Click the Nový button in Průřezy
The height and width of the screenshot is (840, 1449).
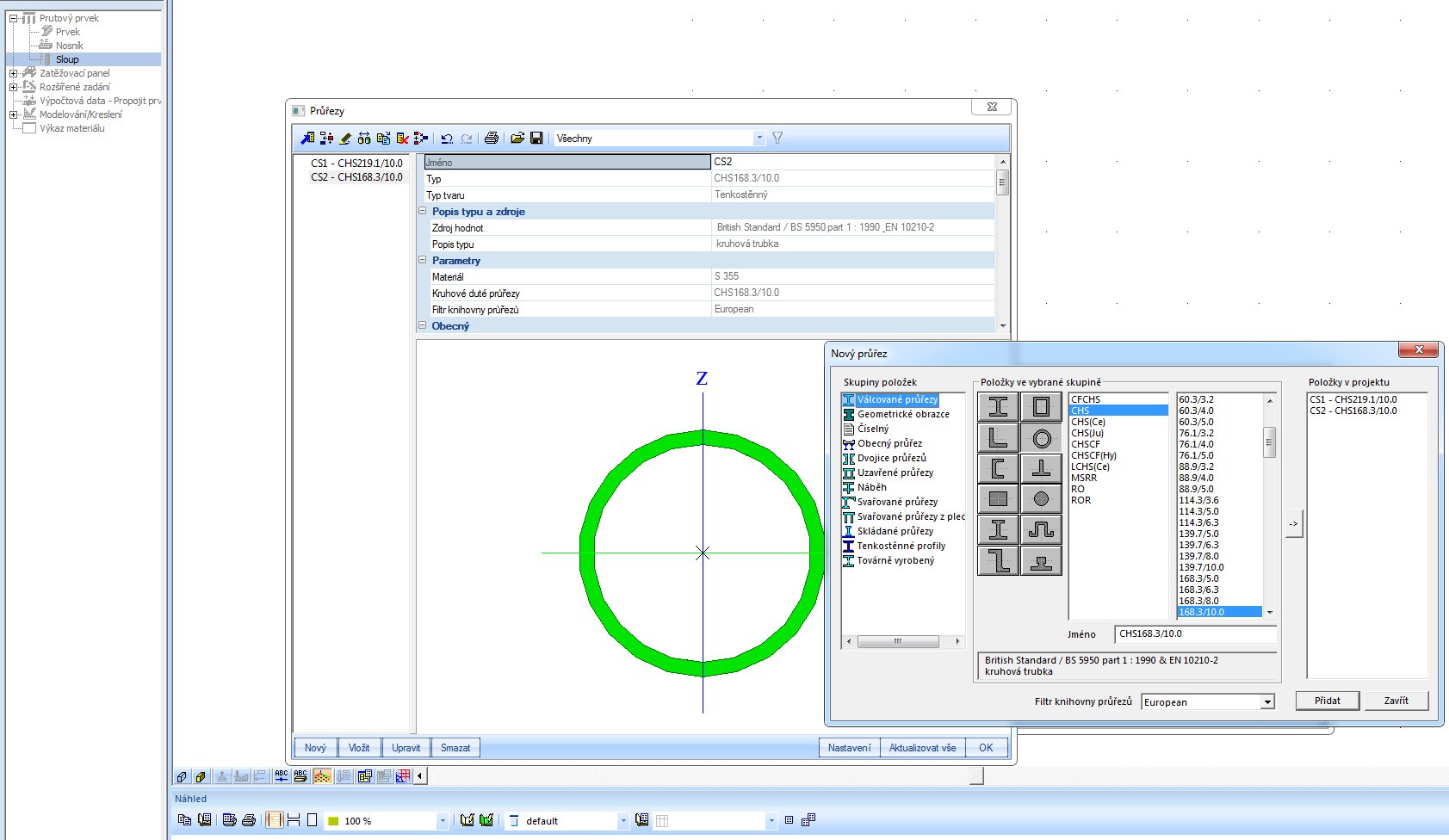coord(315,748)
